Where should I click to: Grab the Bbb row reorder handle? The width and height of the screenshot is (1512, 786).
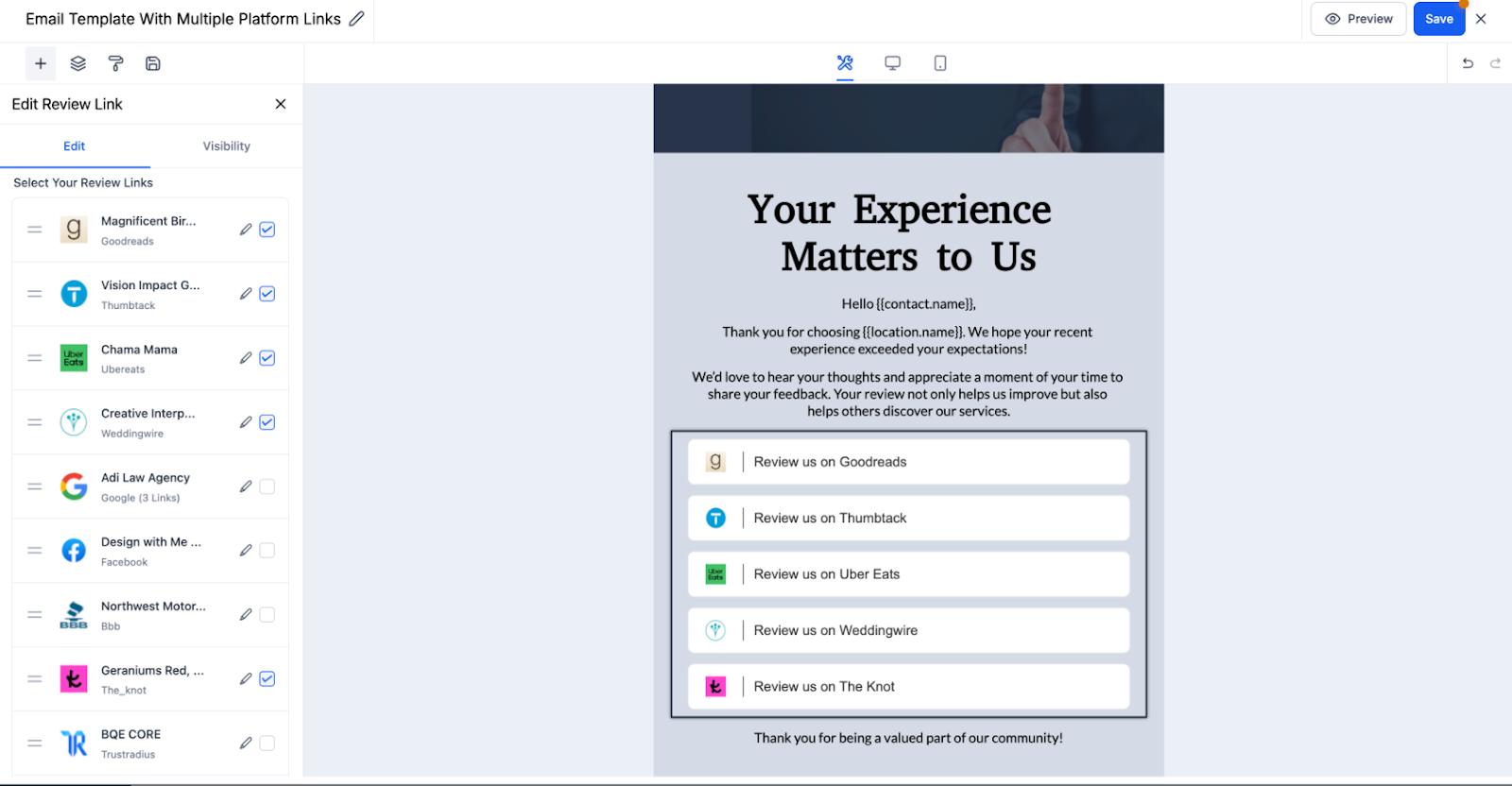click(x=35, y=615)
